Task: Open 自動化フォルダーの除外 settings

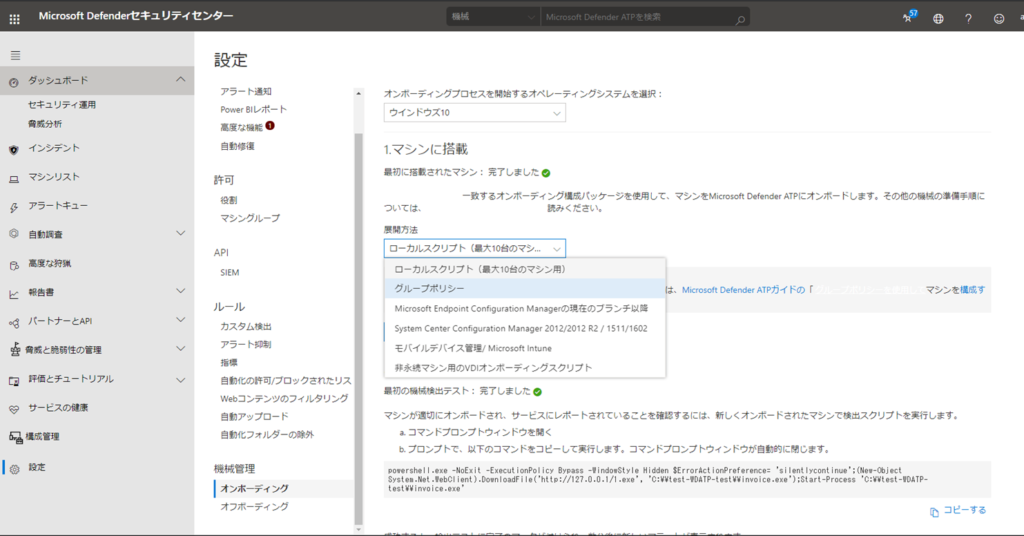Action: tap(266, 435)
